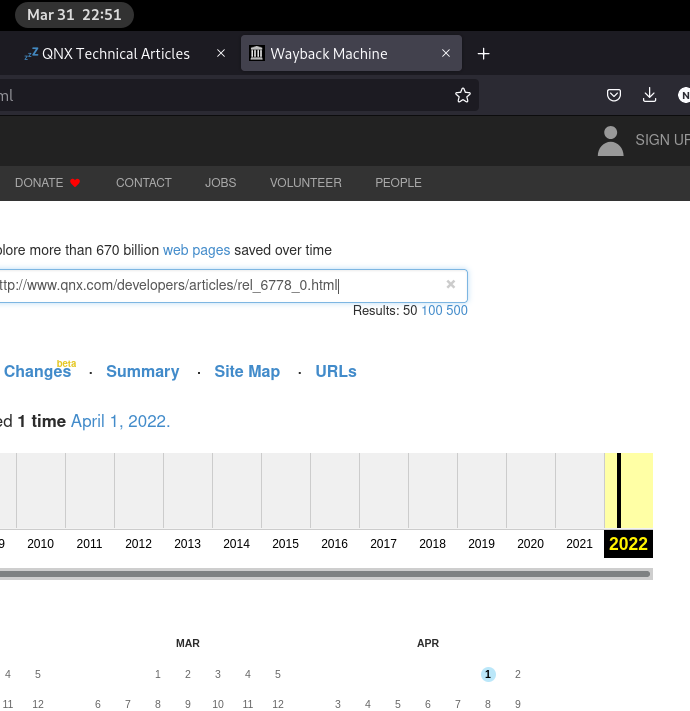The height and width of the screenshot is (711, 690).
Task: Click the timeline horizontal scrollbar
Action: coord(325,574)
